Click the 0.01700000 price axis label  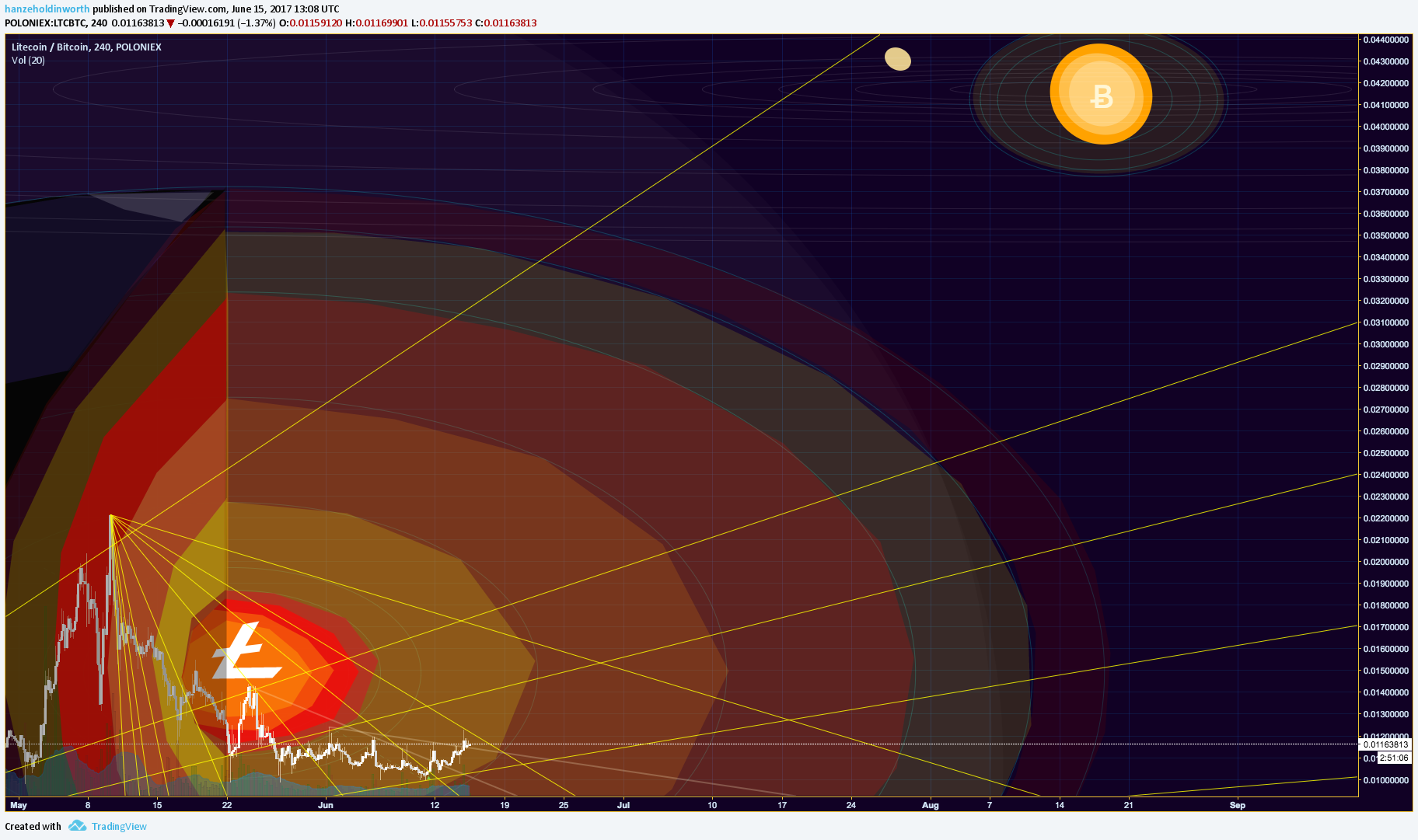1385,627
